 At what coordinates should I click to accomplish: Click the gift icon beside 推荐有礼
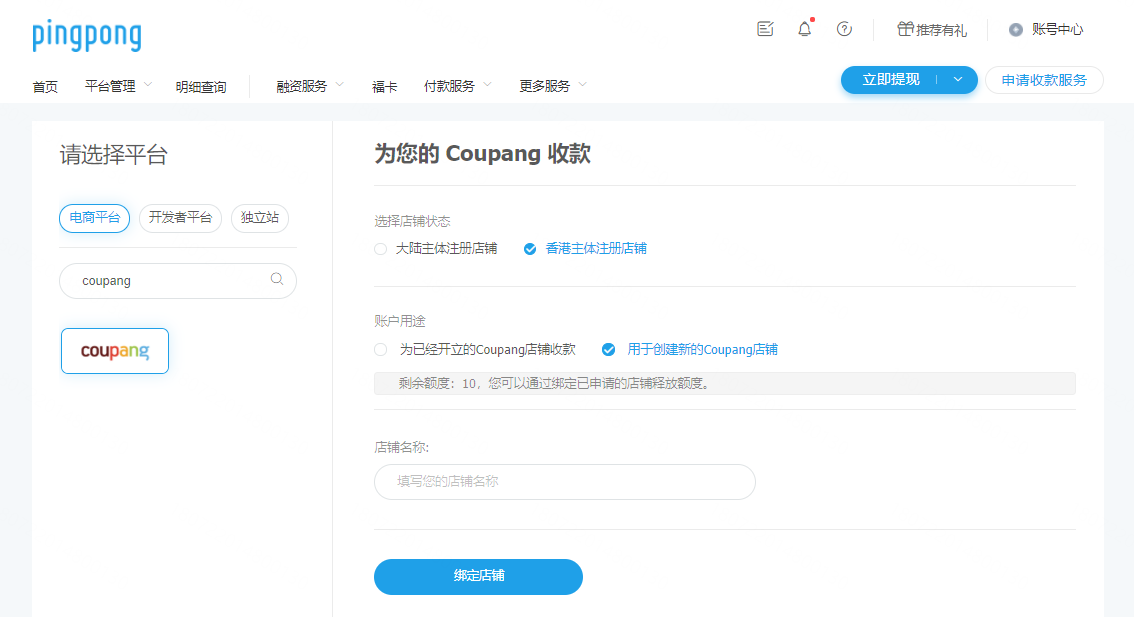point(905,29)
